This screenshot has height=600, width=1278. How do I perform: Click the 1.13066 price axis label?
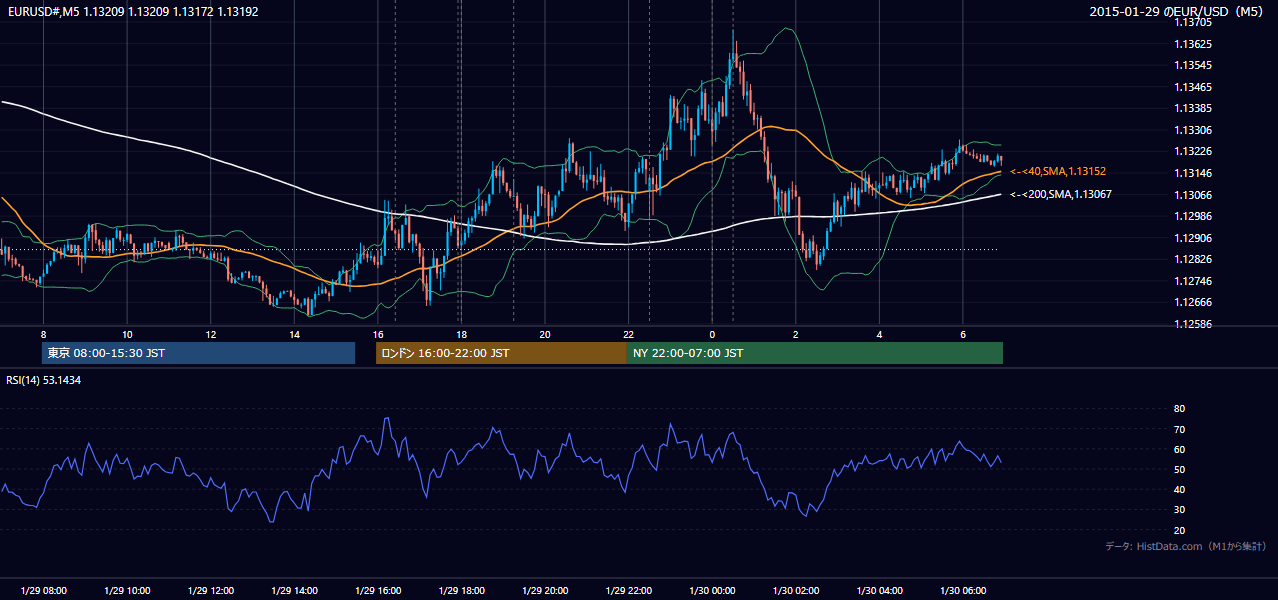[x=1194, y=195]
